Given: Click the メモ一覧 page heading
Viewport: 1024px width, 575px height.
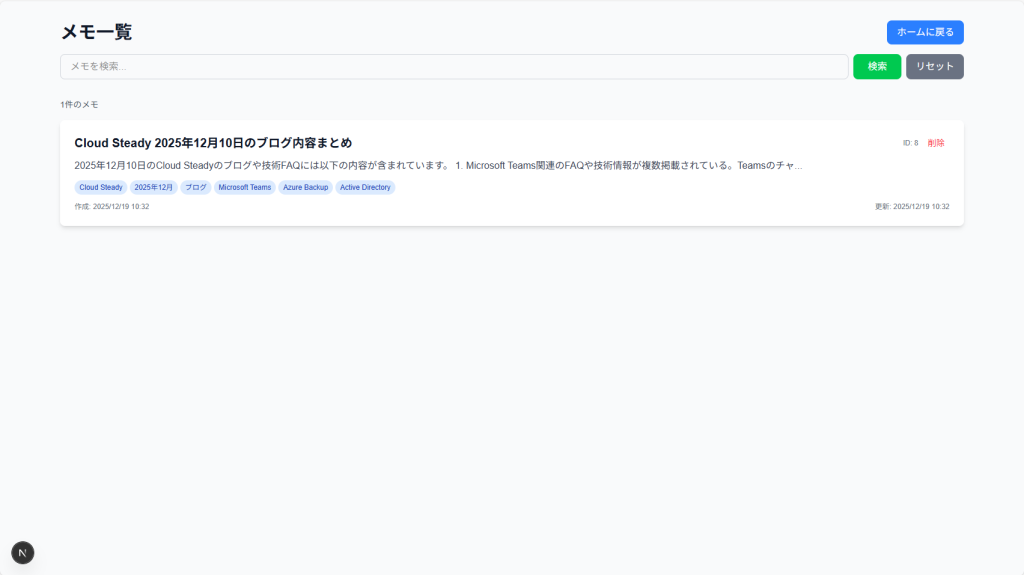Looking at the screenshot, I should point(96,32).
